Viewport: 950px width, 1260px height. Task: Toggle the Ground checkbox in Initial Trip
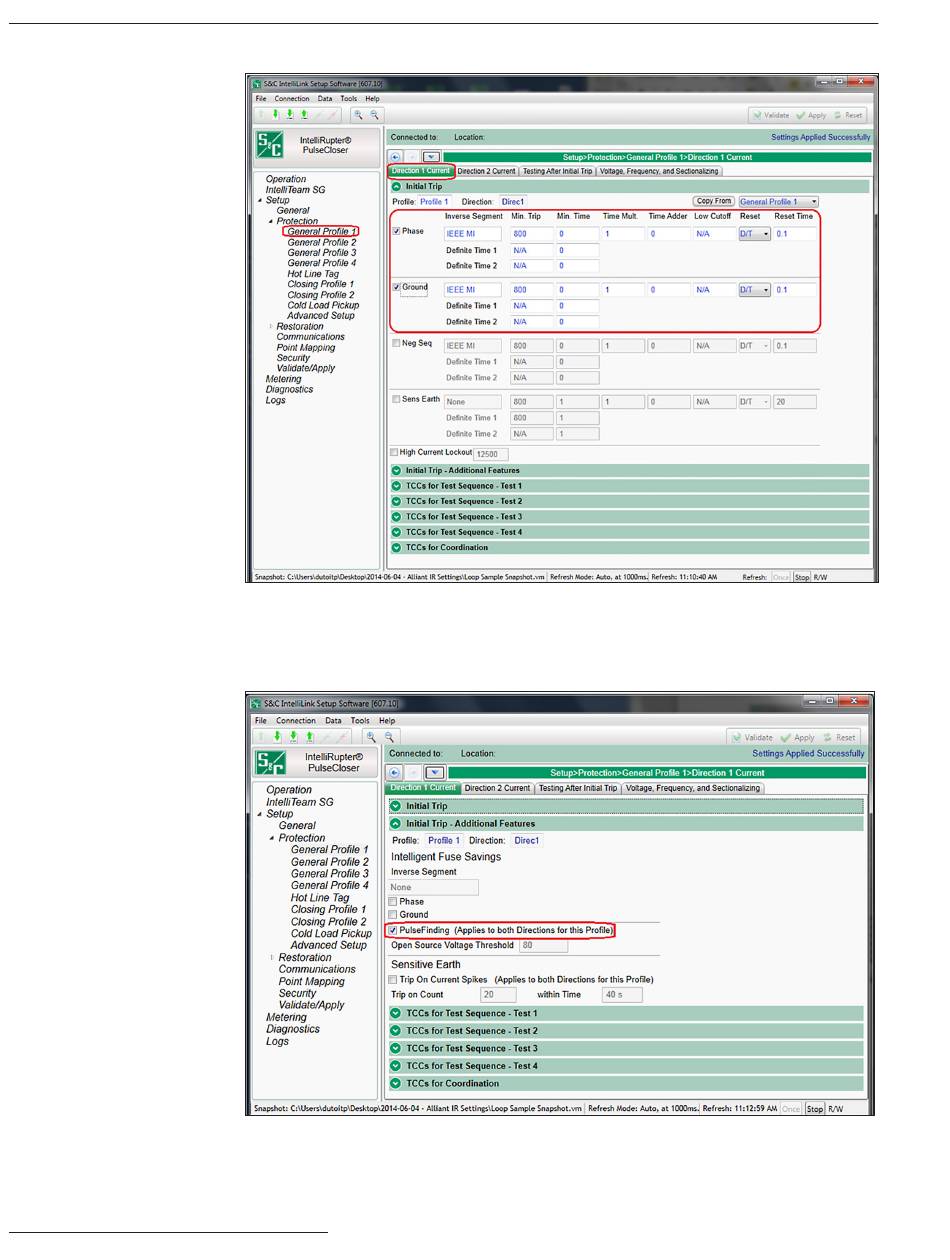(x=397, y=288)
